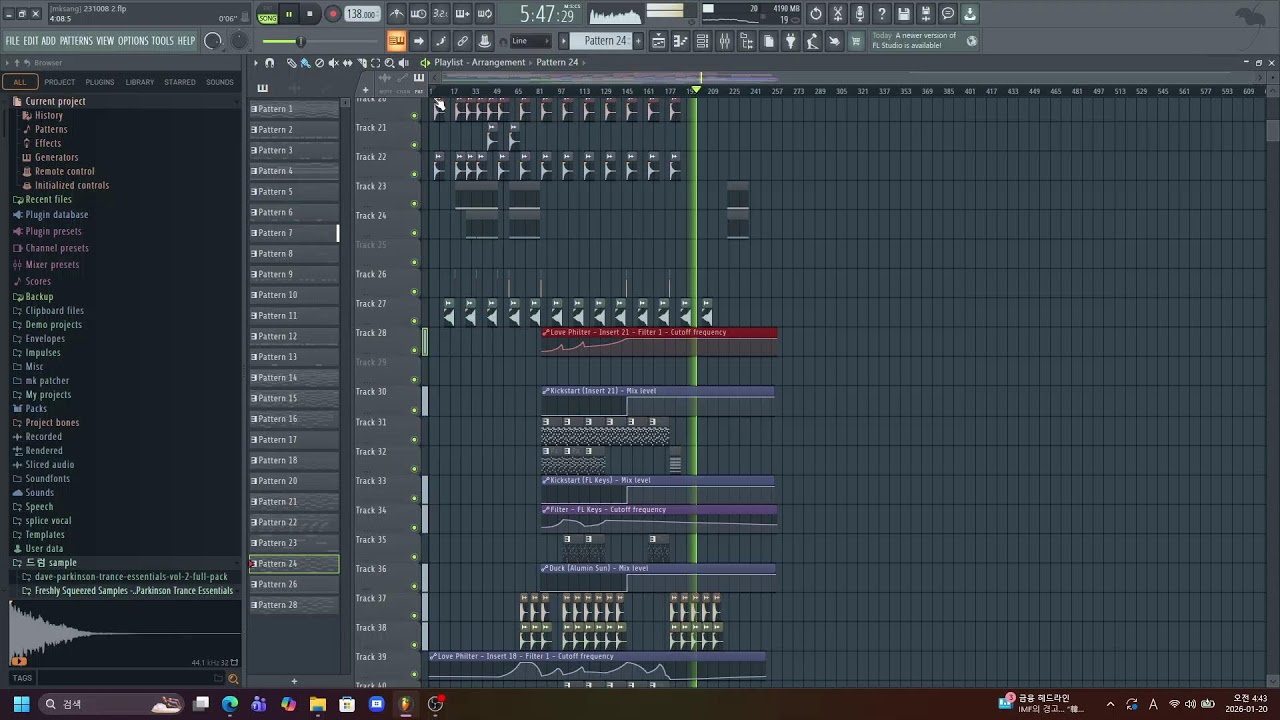Click the help question mark icon
The width and height of the screenshot is (1280, 720).
[882, 14]
